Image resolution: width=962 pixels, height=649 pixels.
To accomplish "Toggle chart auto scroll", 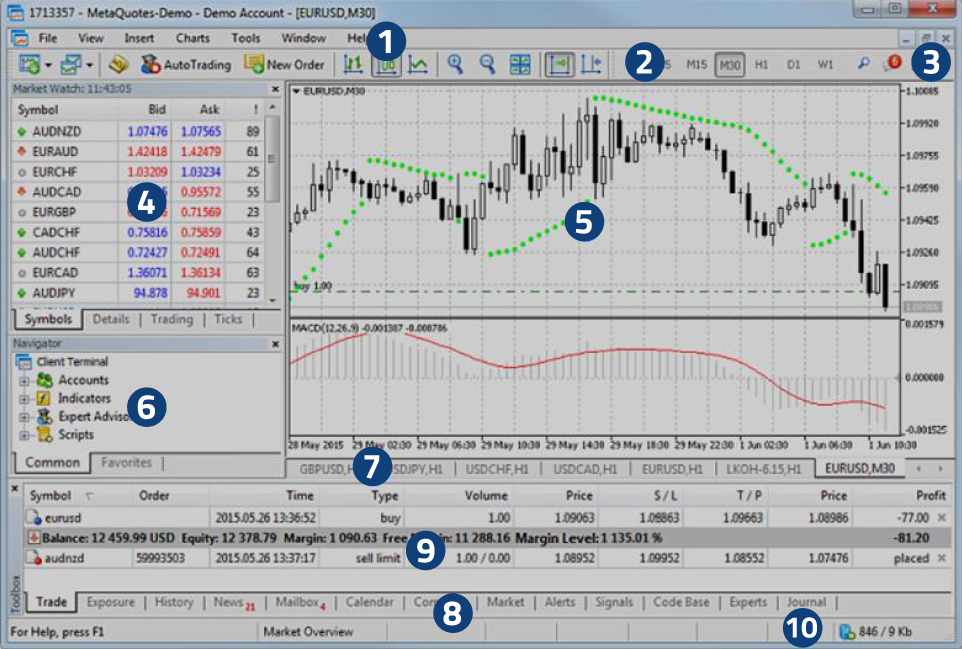I will pyautogui.click(x=560, y=64).
